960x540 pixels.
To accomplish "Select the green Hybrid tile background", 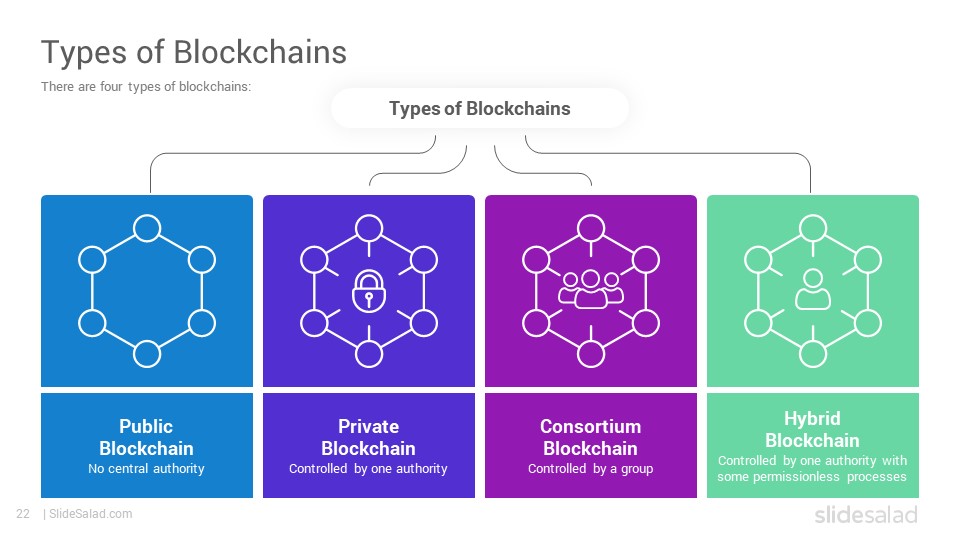I will 812,291.
